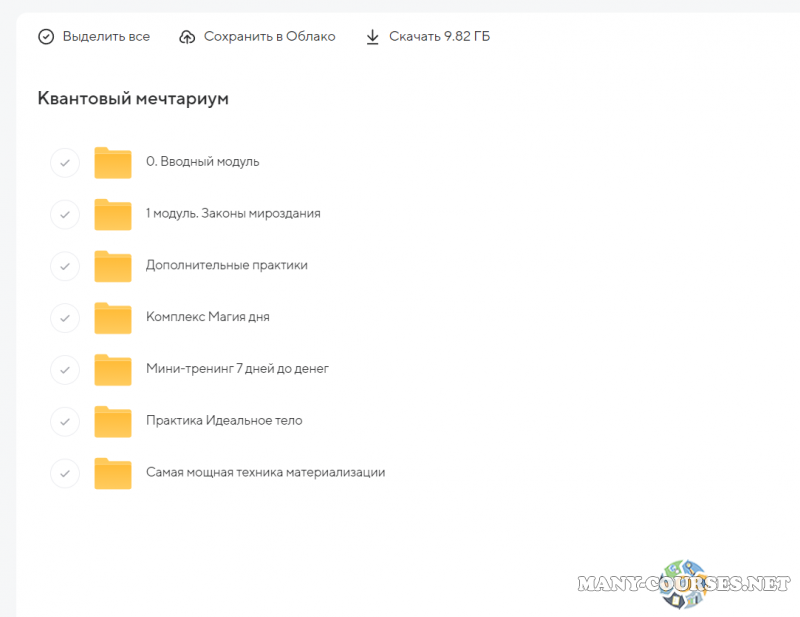800x617 pixels.
Task: Click folder icon beside Дополнительные практики
Action: click(113, 266)
